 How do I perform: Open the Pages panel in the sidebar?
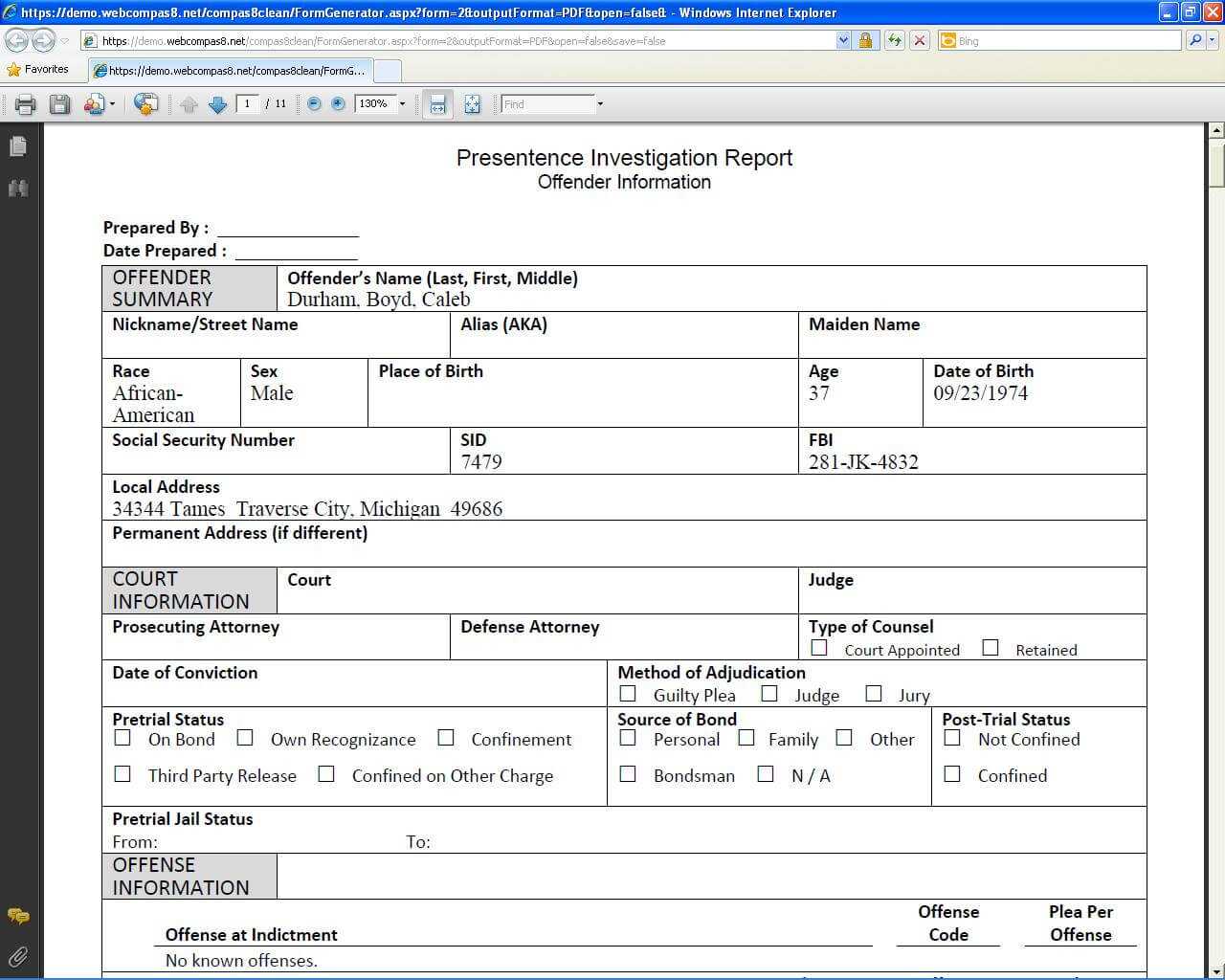17,145
